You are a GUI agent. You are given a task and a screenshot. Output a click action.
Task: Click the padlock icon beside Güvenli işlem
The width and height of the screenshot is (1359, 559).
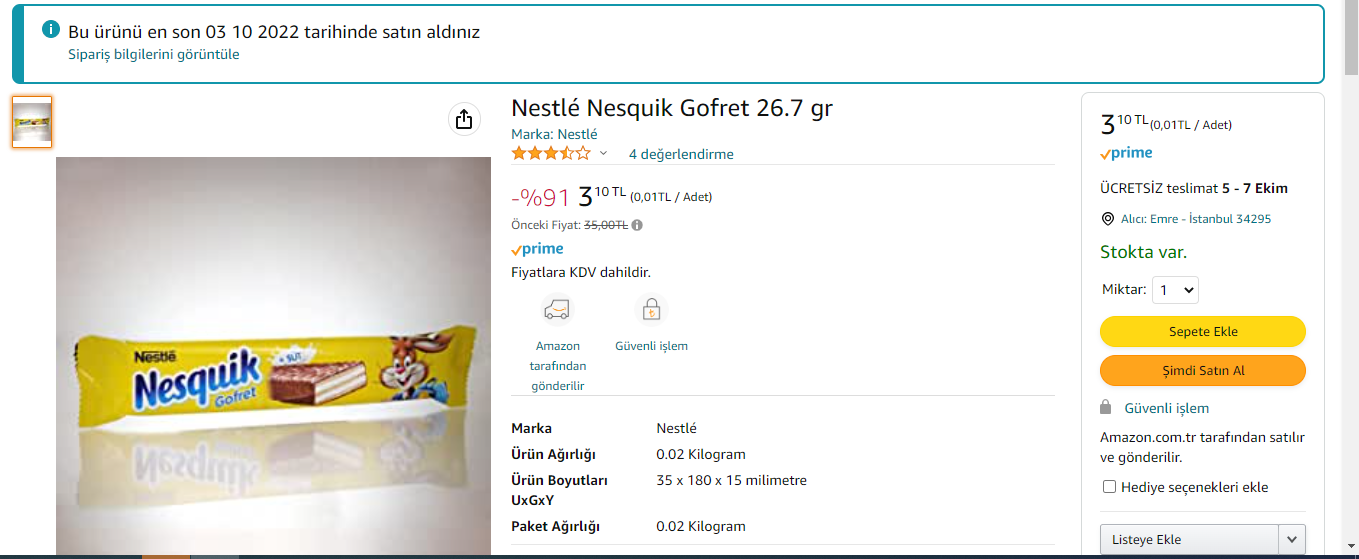(1106, 408)
